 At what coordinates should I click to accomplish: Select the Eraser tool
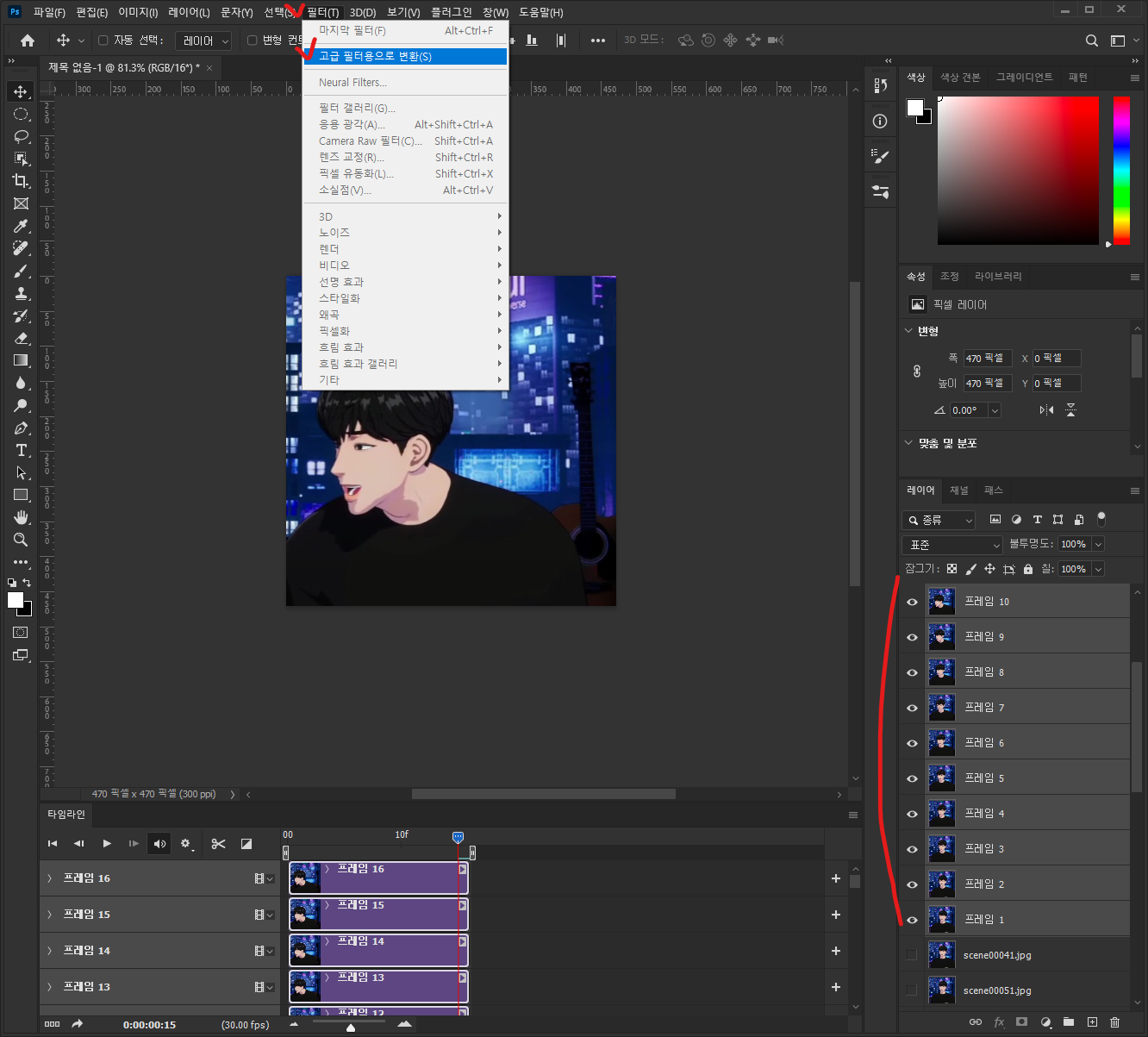pyautogui.click(x=21, y=338)
